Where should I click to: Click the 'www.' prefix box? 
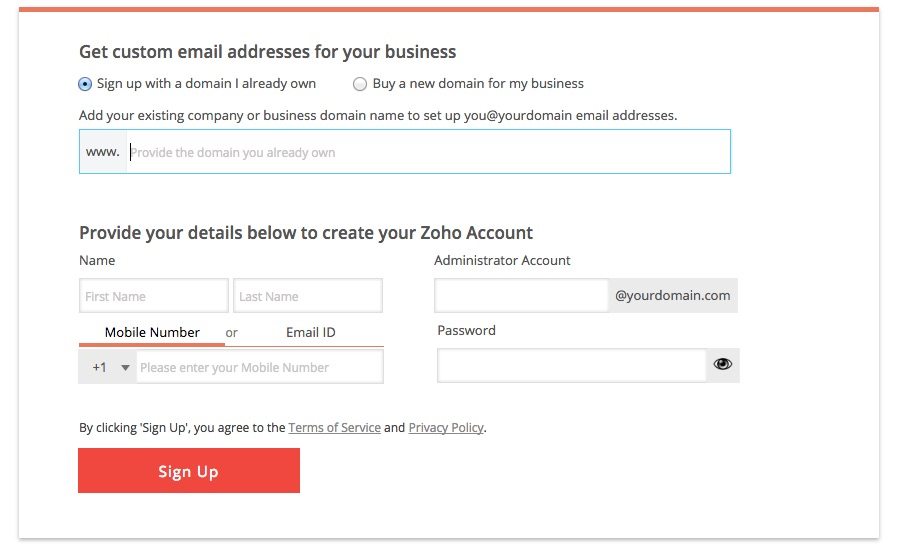[103, 152]
